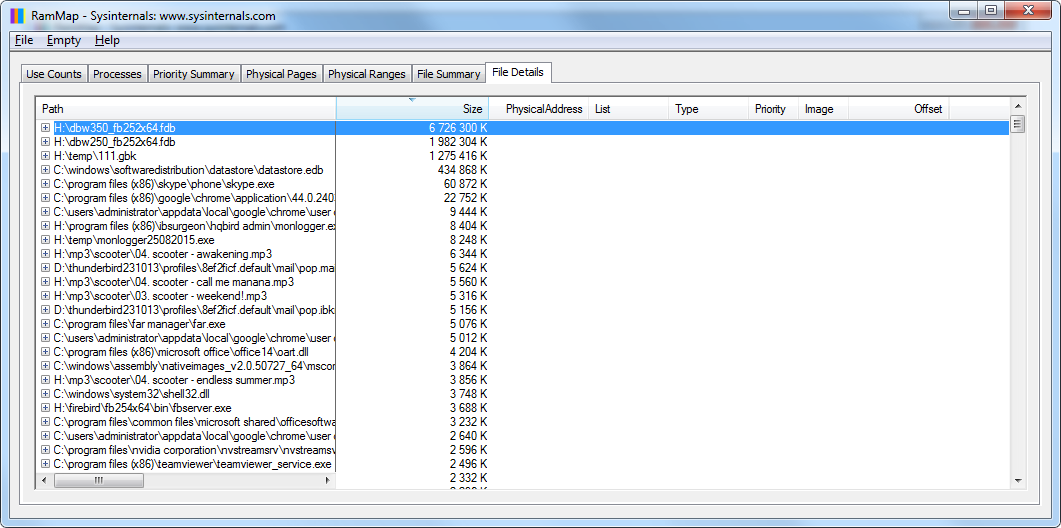Open the Empty menu
The width and height of the screenshot is (1061, 528).
[64, 40]
